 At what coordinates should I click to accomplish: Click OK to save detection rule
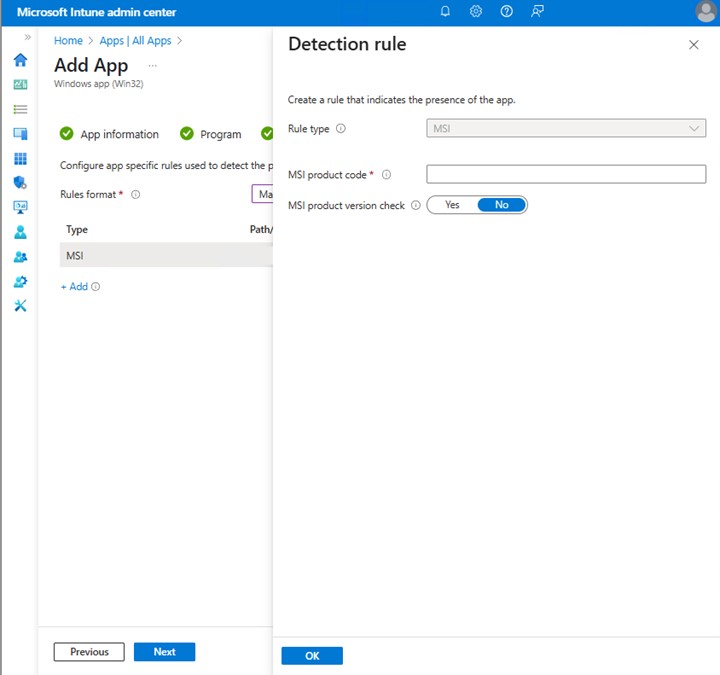[312, 655]
